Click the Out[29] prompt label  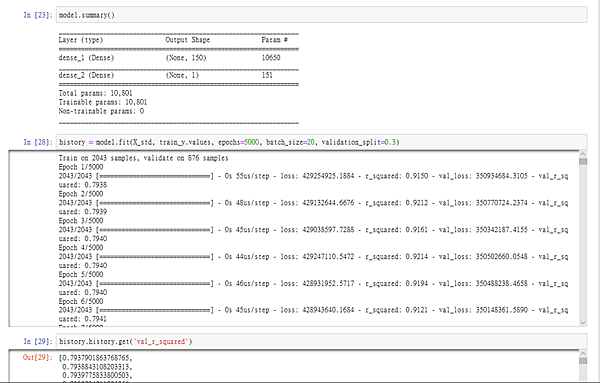point(38,357)
